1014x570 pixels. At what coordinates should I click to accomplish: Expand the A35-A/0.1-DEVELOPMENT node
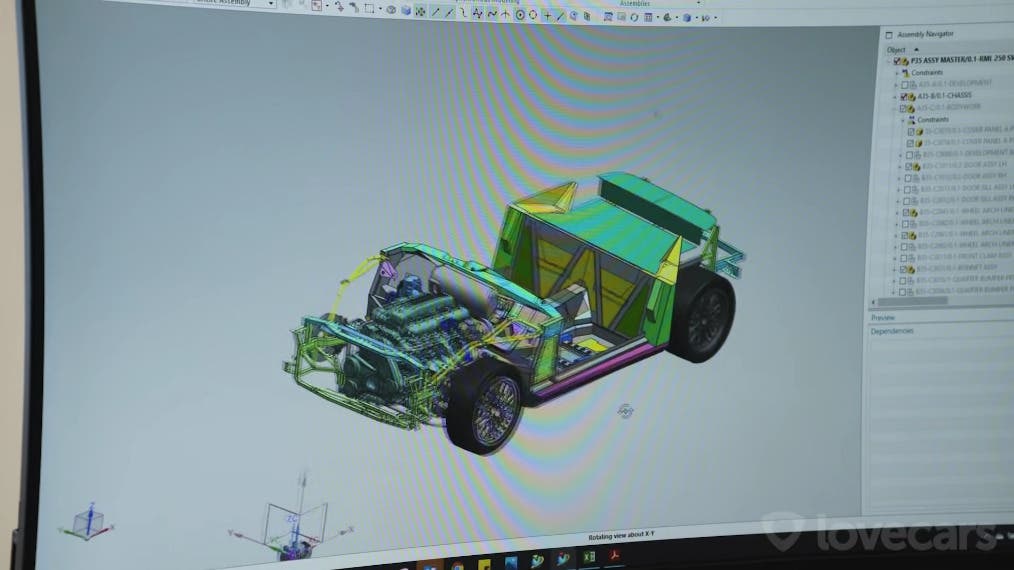click(x=896, y=85)
